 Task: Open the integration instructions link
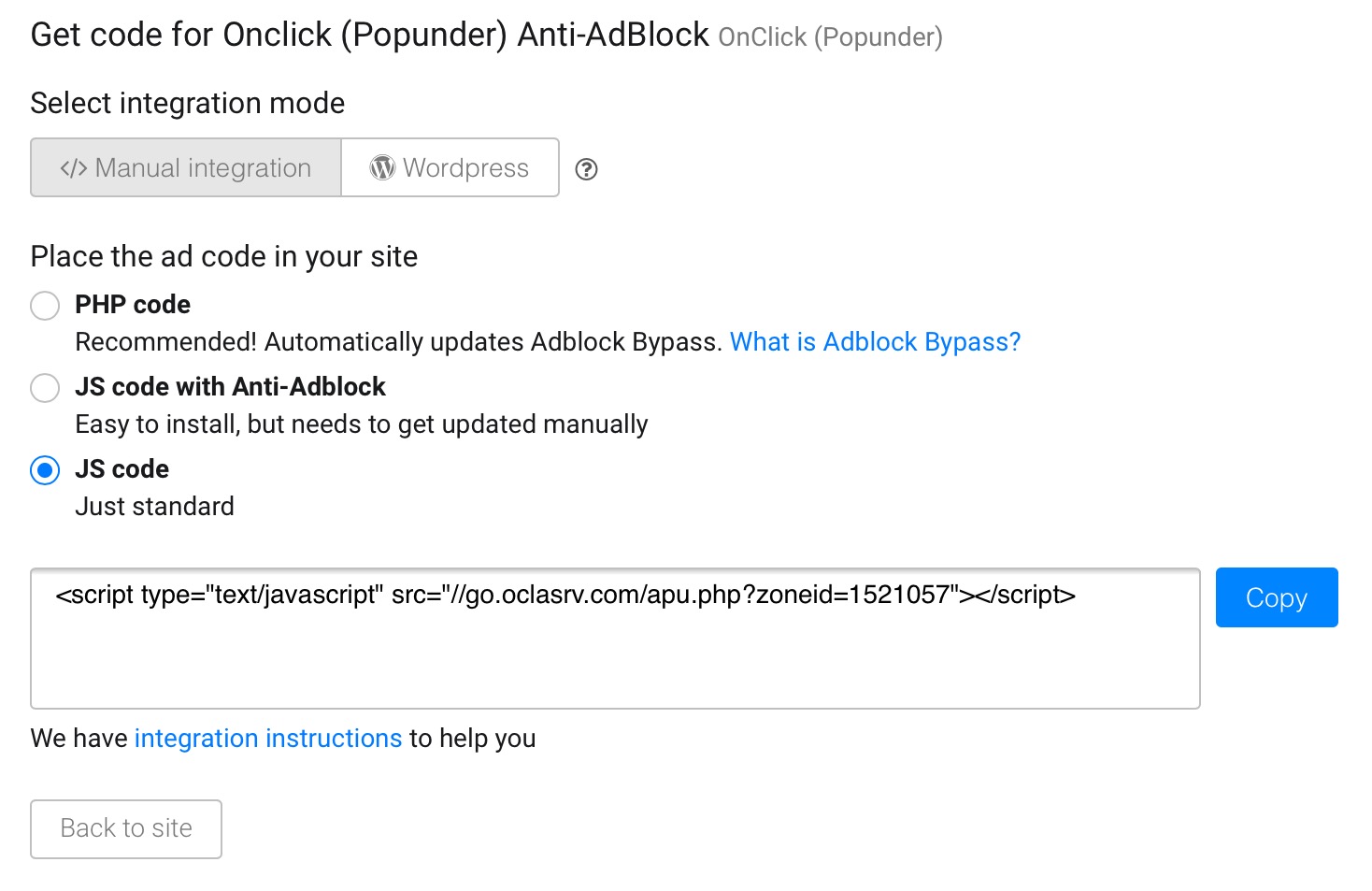(x=268, y=739)
